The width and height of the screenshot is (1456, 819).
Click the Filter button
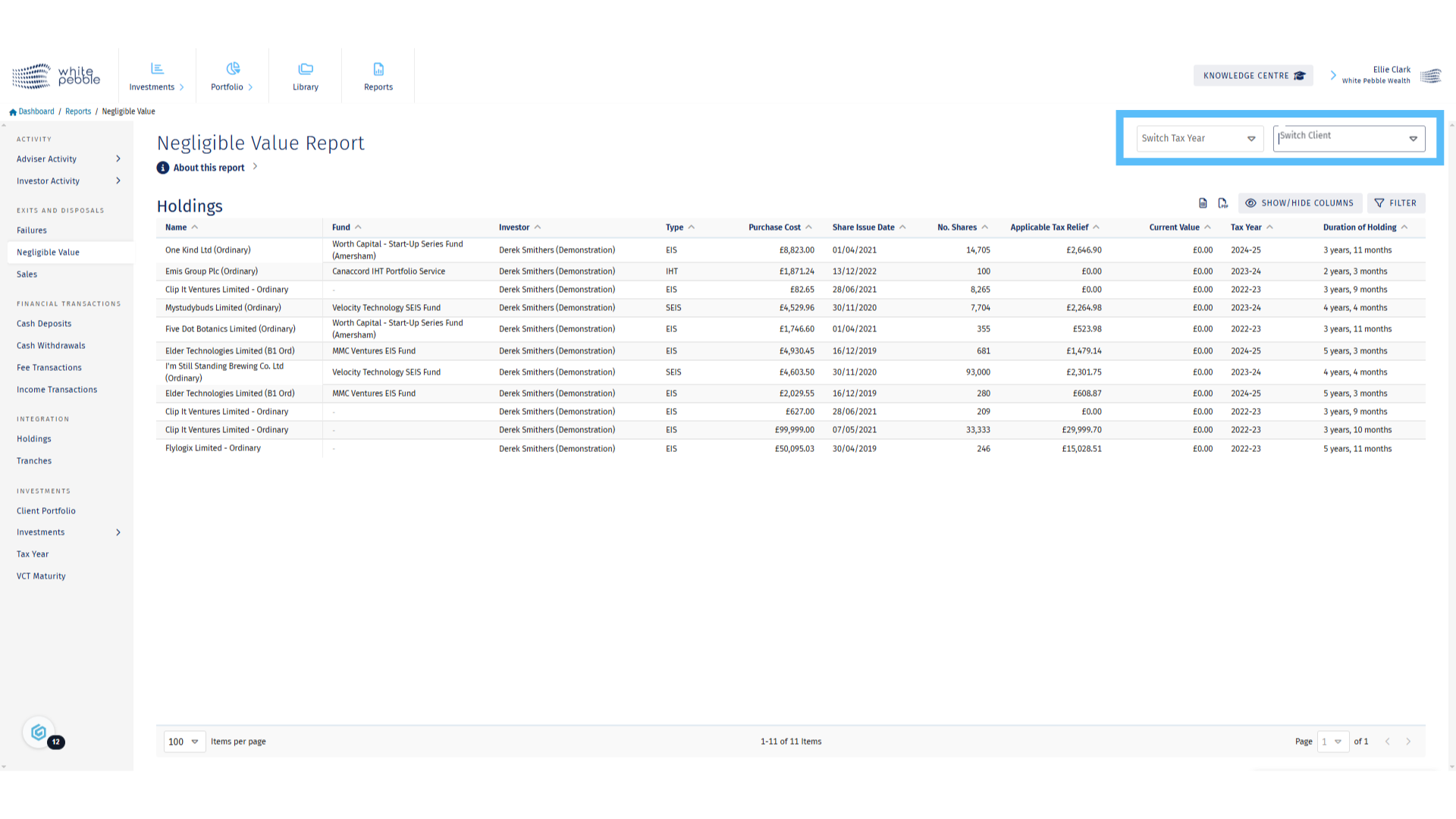pyautogui.click(x=1396, y=203)
